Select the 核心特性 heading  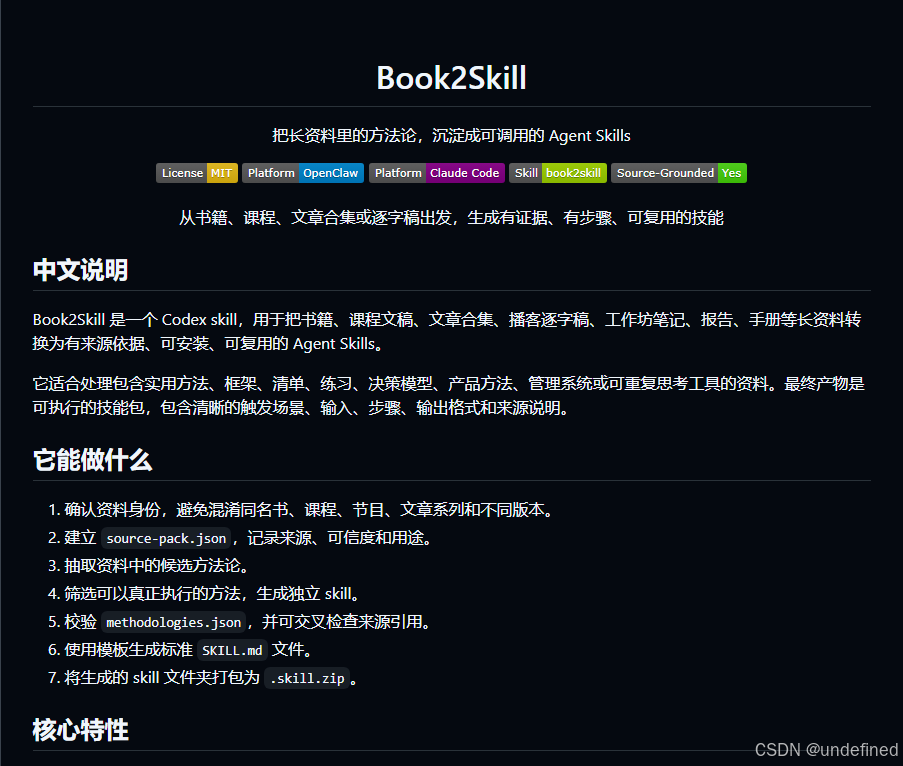(81, 730)
